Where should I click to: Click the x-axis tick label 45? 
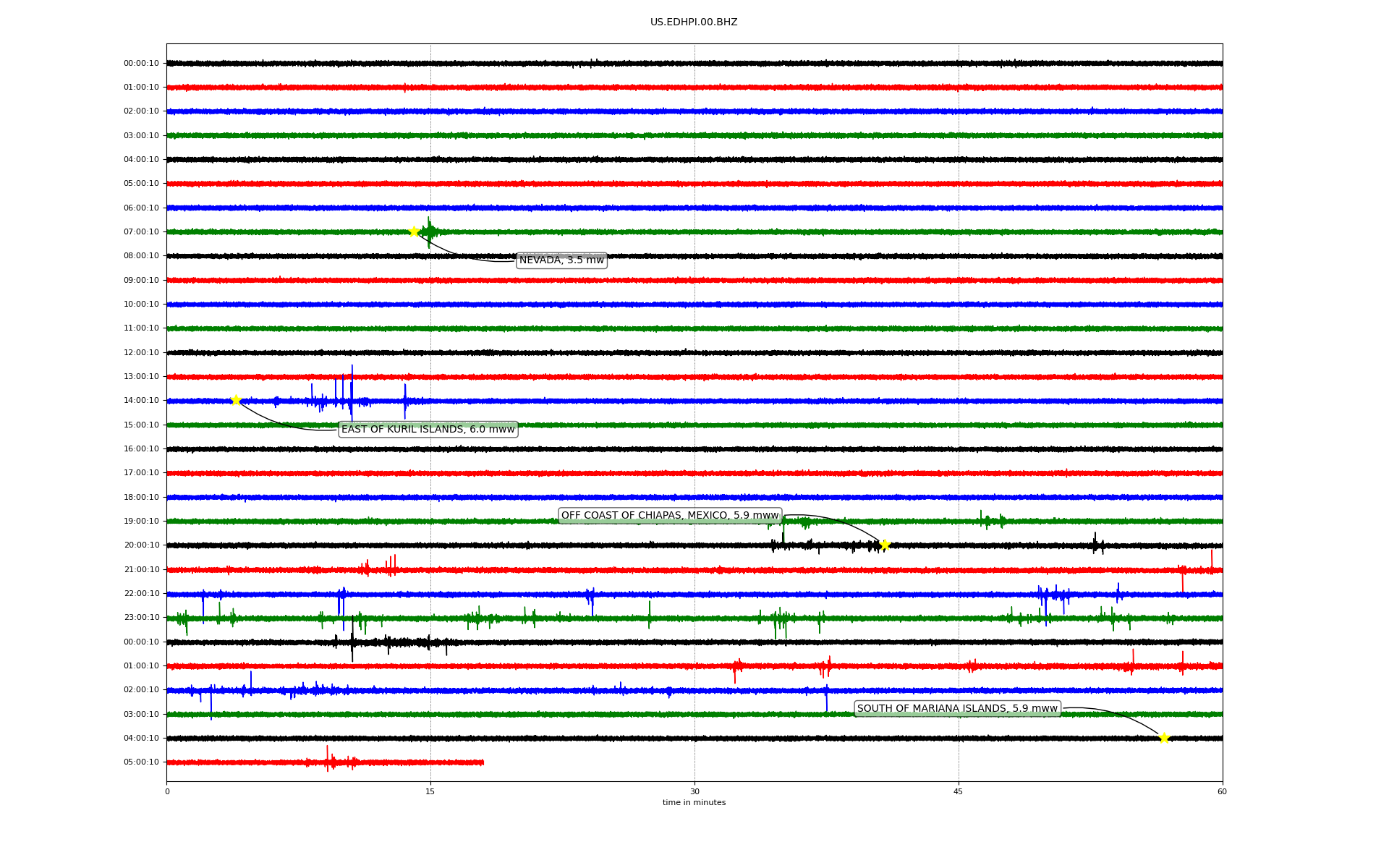coord(959,791)
